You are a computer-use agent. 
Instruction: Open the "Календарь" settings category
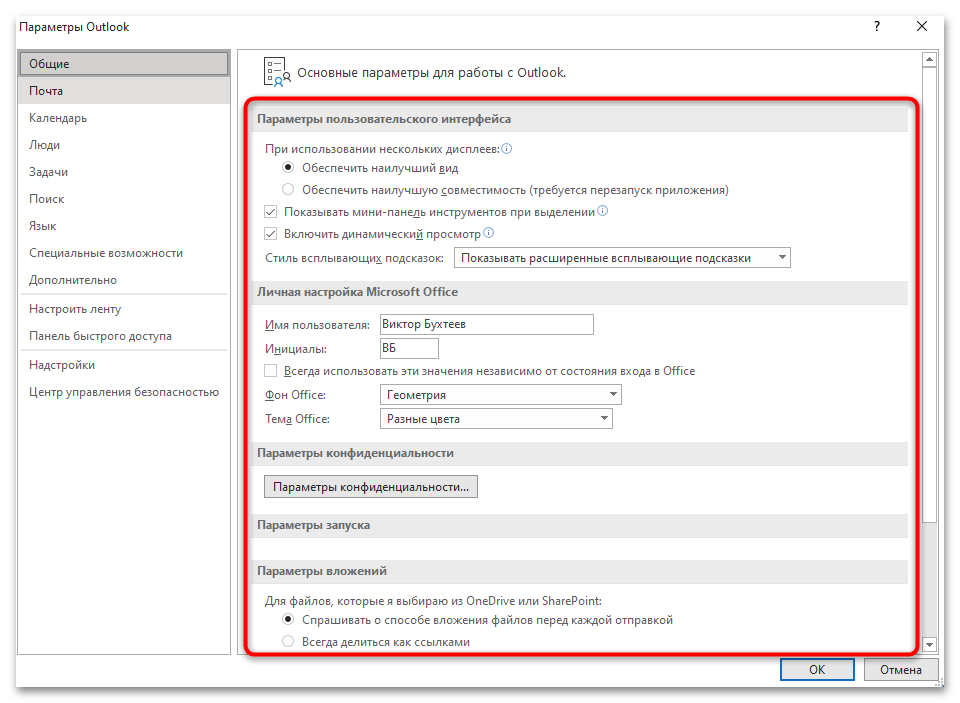pos(58,118)
